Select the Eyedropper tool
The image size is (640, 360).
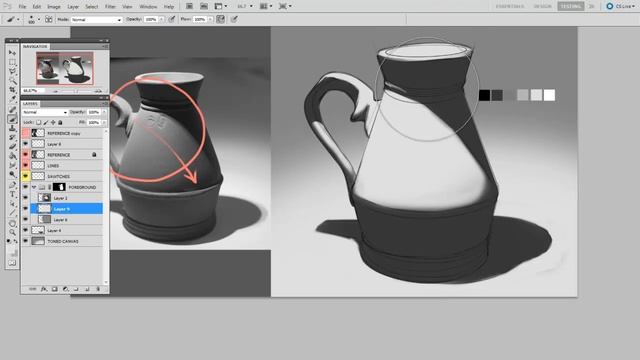[12, 99]
